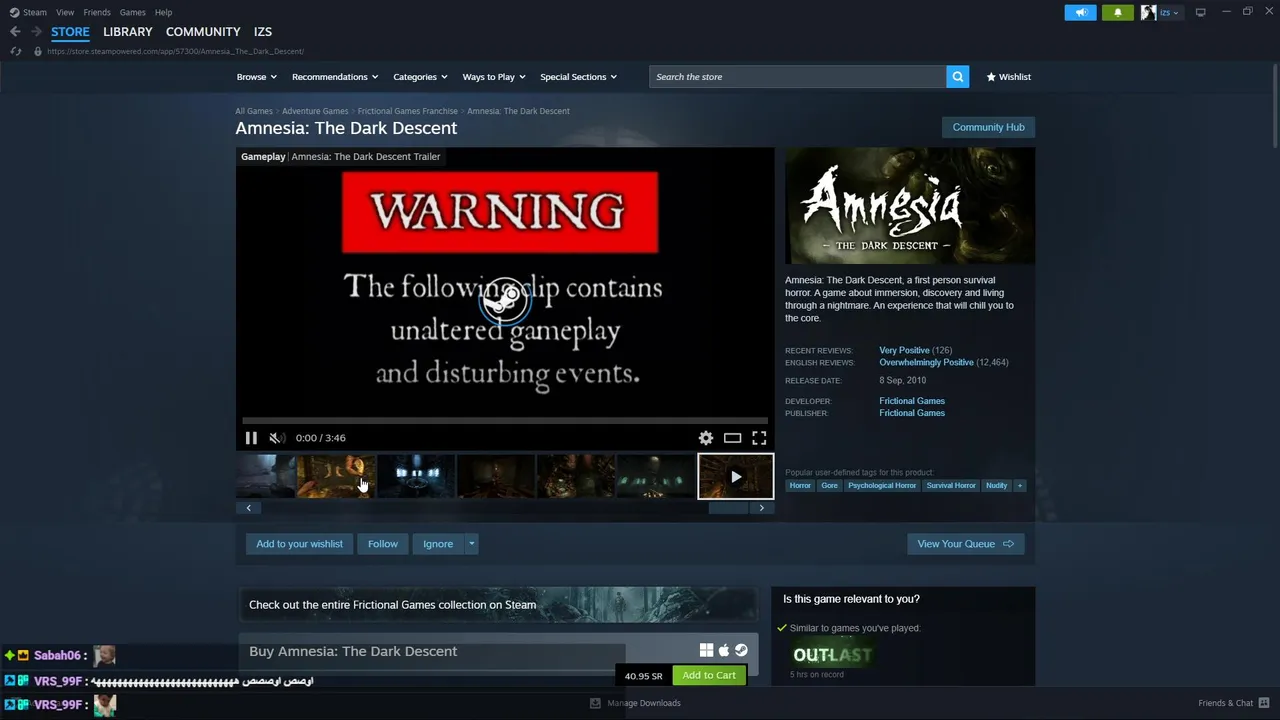Open the video settings gear

(x=706, y=438)
